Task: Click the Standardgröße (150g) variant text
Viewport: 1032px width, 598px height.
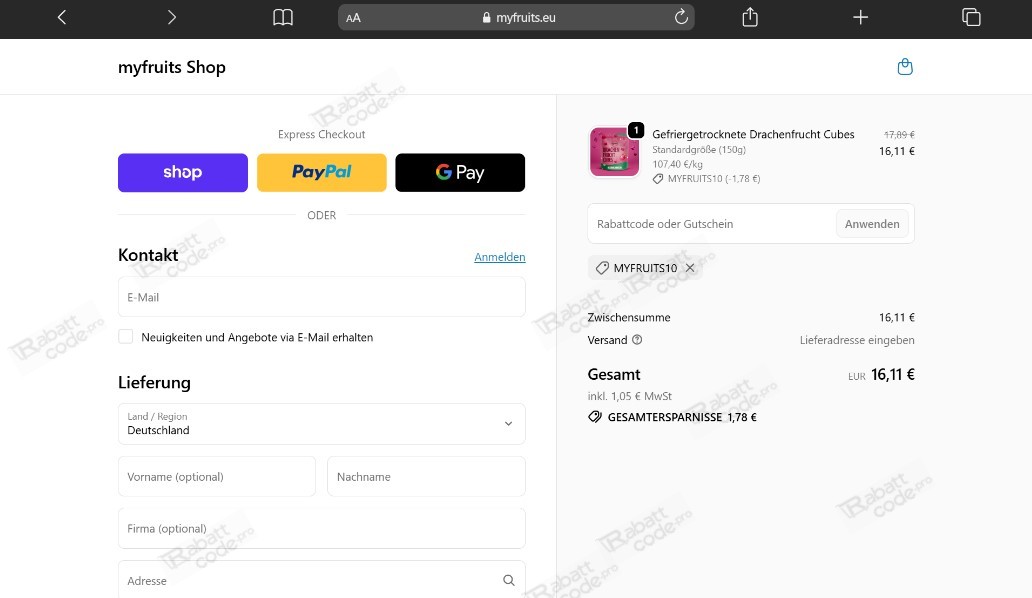Action: click(x=699, y=149)
